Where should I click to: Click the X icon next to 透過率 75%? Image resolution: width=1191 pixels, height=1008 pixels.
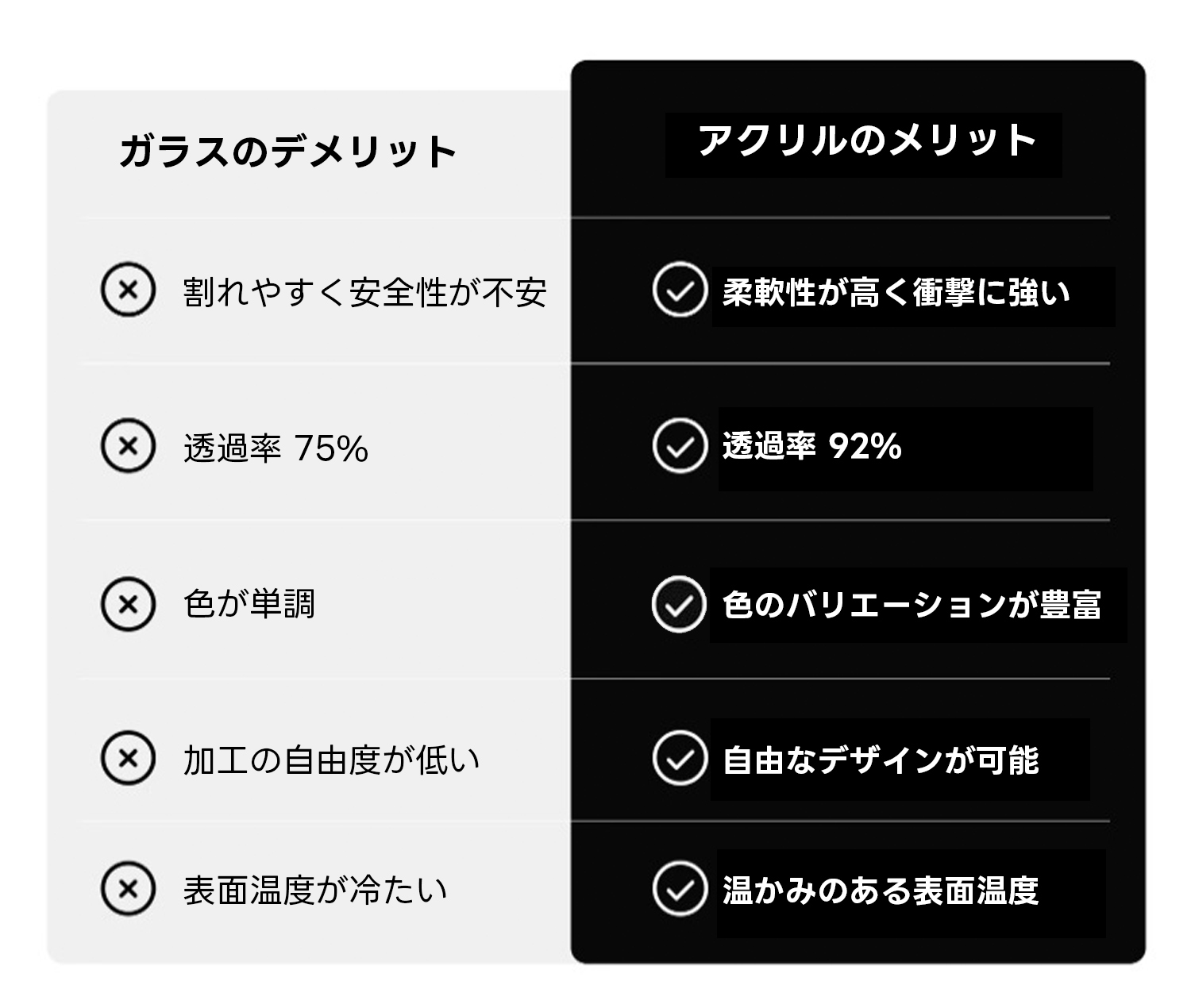pos(128,446)
